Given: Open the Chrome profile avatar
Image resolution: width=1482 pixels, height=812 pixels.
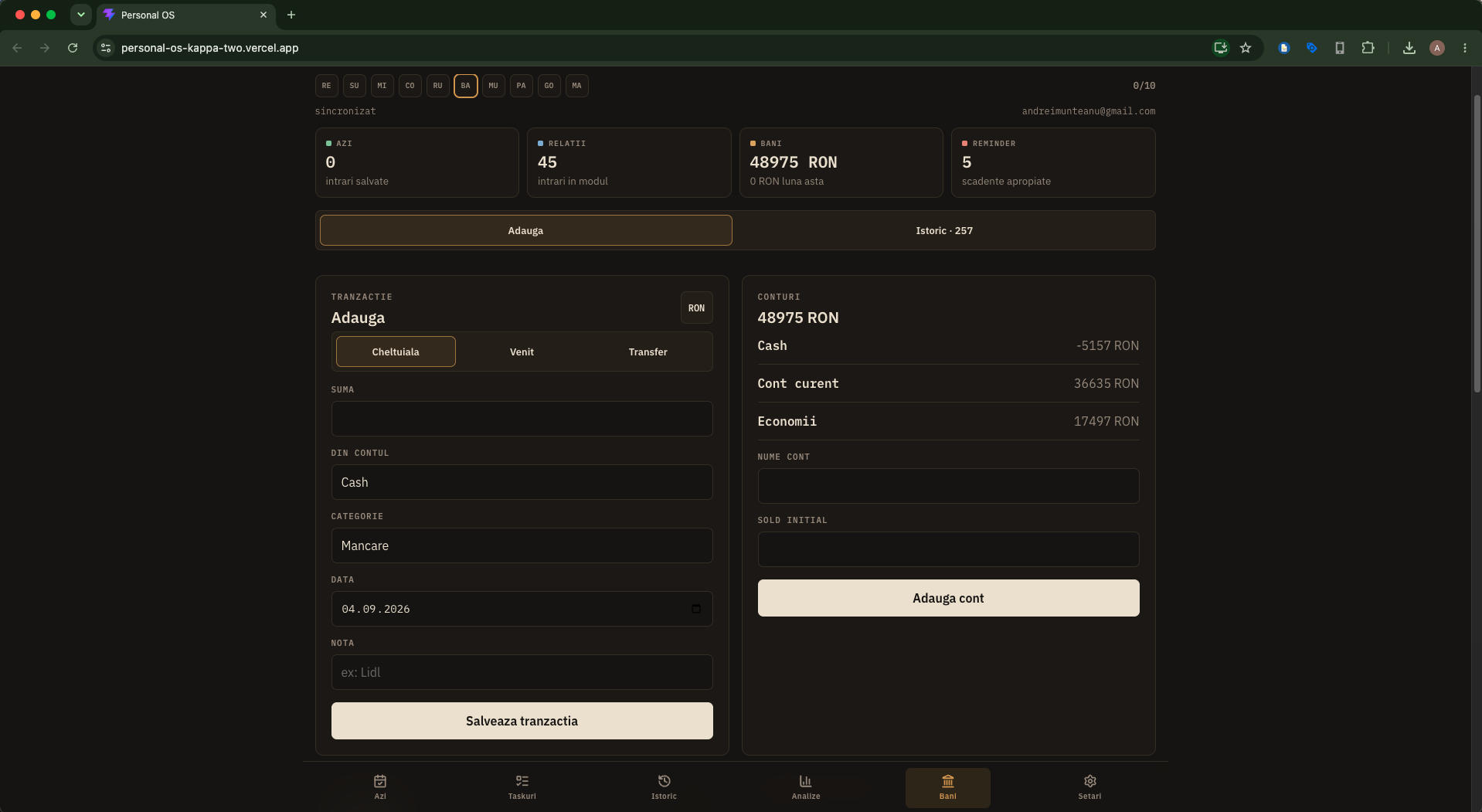Looking at the screenshot, I should pos(1437,48).
